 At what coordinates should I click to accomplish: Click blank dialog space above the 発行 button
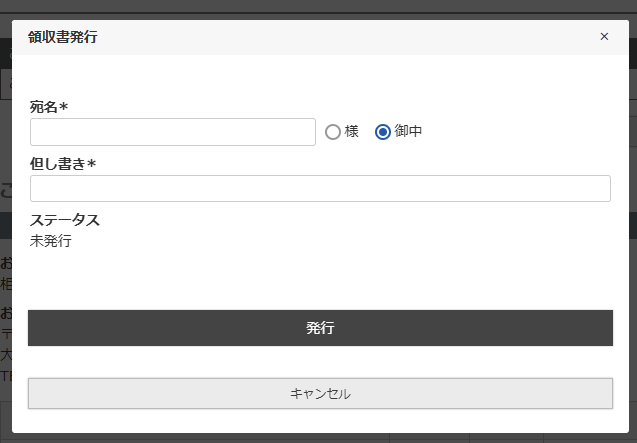[x=320, y=280]
